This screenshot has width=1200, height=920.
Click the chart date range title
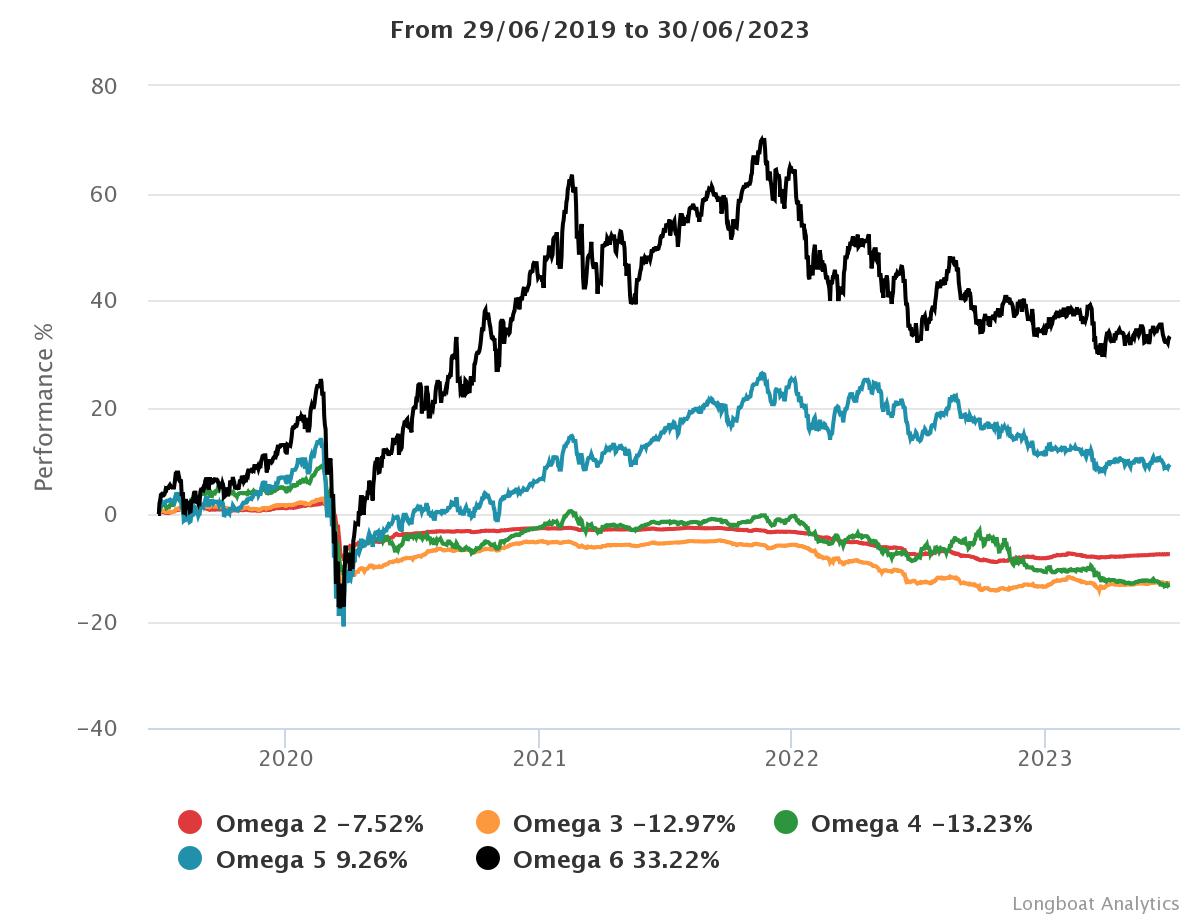click(599, 30)
